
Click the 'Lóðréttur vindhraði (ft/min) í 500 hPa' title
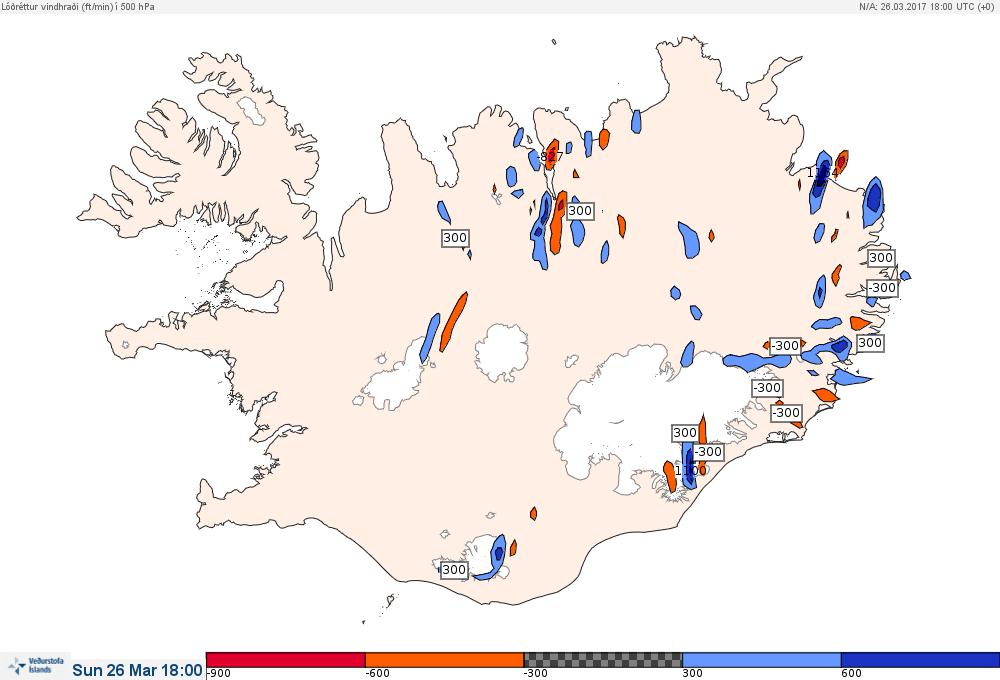[78, 6]
